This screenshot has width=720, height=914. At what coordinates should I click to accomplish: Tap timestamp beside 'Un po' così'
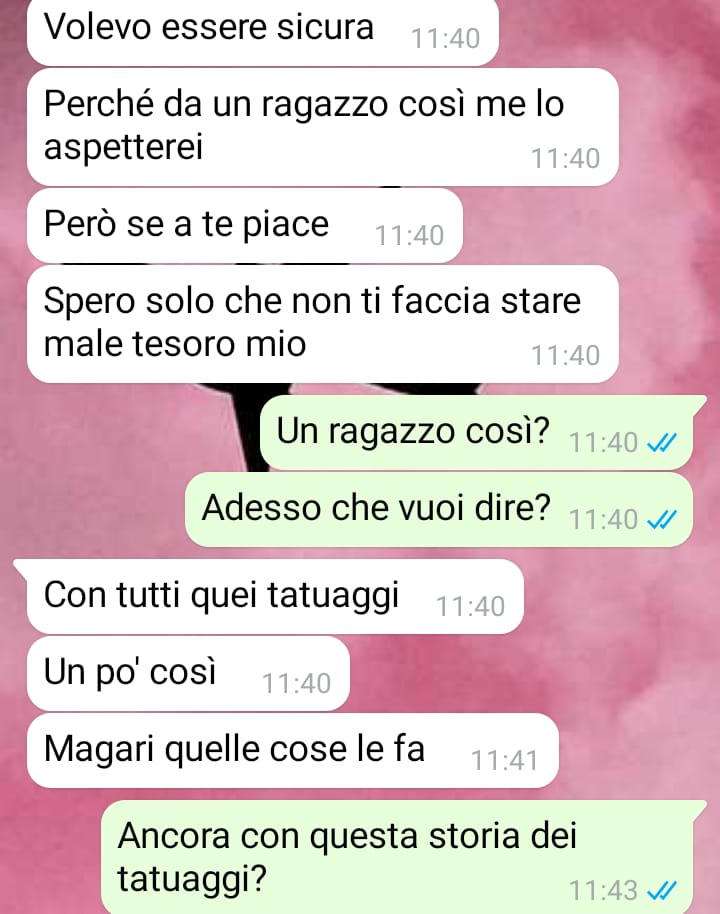(x=296, y=684)
